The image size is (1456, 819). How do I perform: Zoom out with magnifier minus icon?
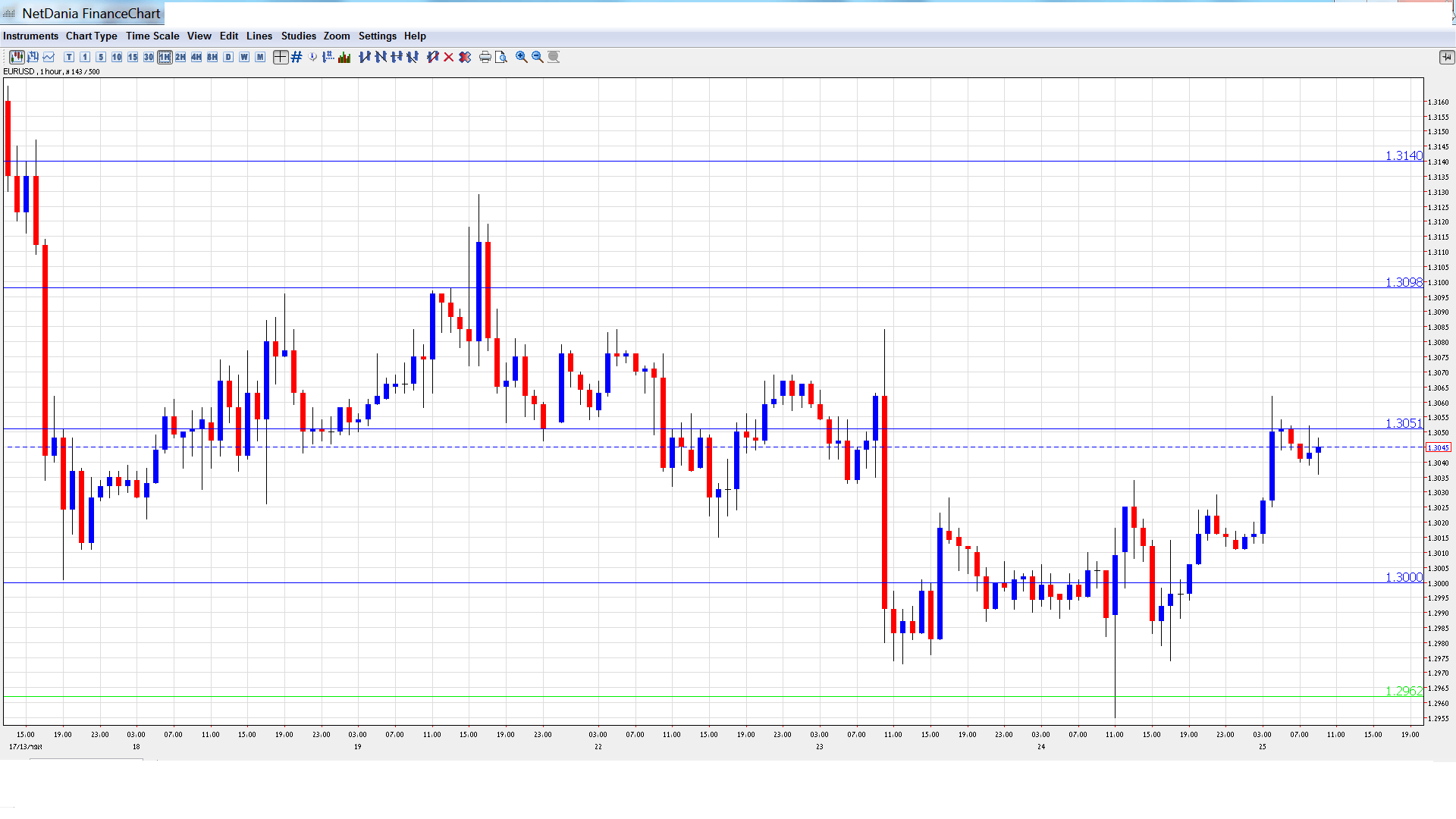[x=538, y=57]
